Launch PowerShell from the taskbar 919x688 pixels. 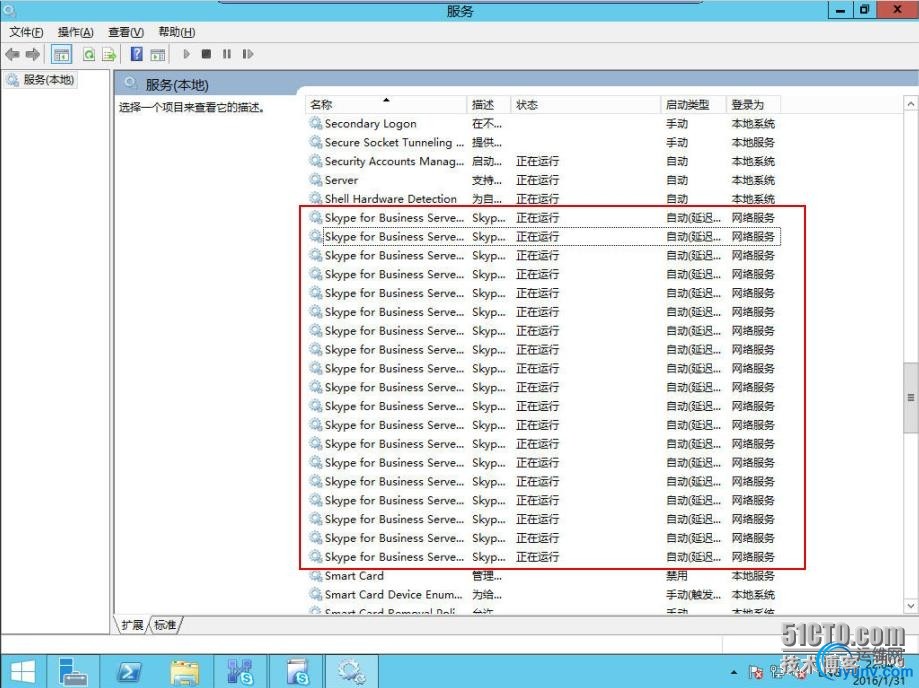coord(129,672)
